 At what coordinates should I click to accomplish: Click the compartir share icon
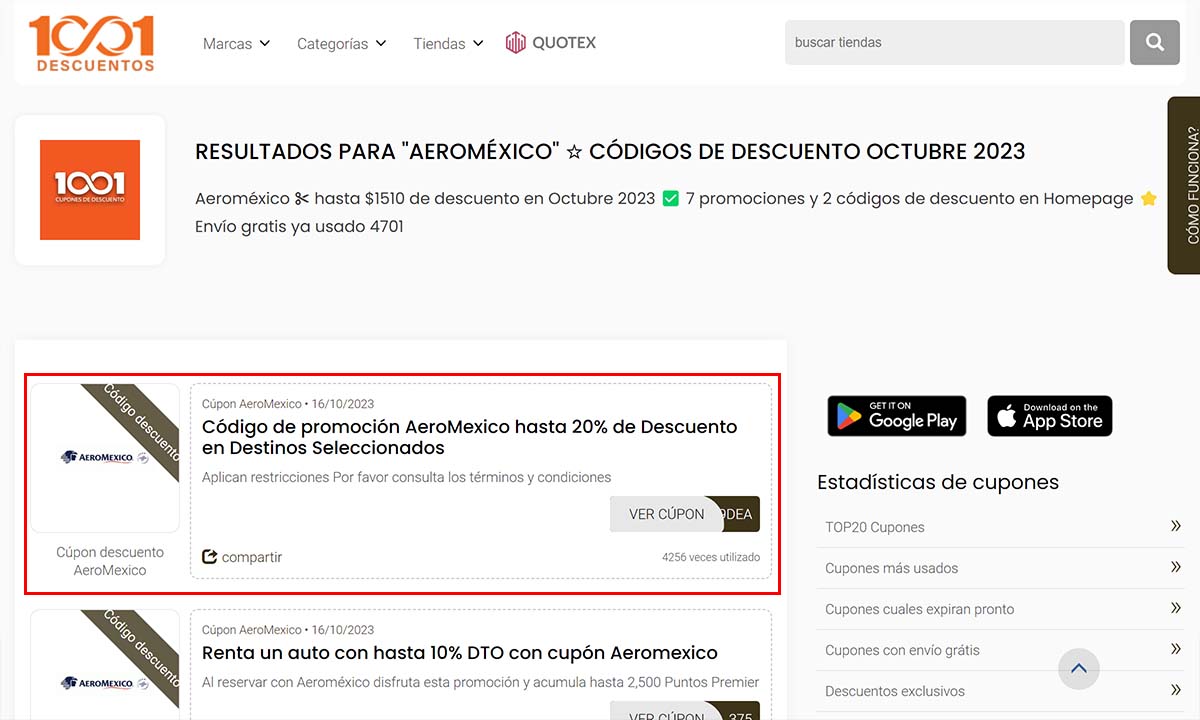pos(210,557)
